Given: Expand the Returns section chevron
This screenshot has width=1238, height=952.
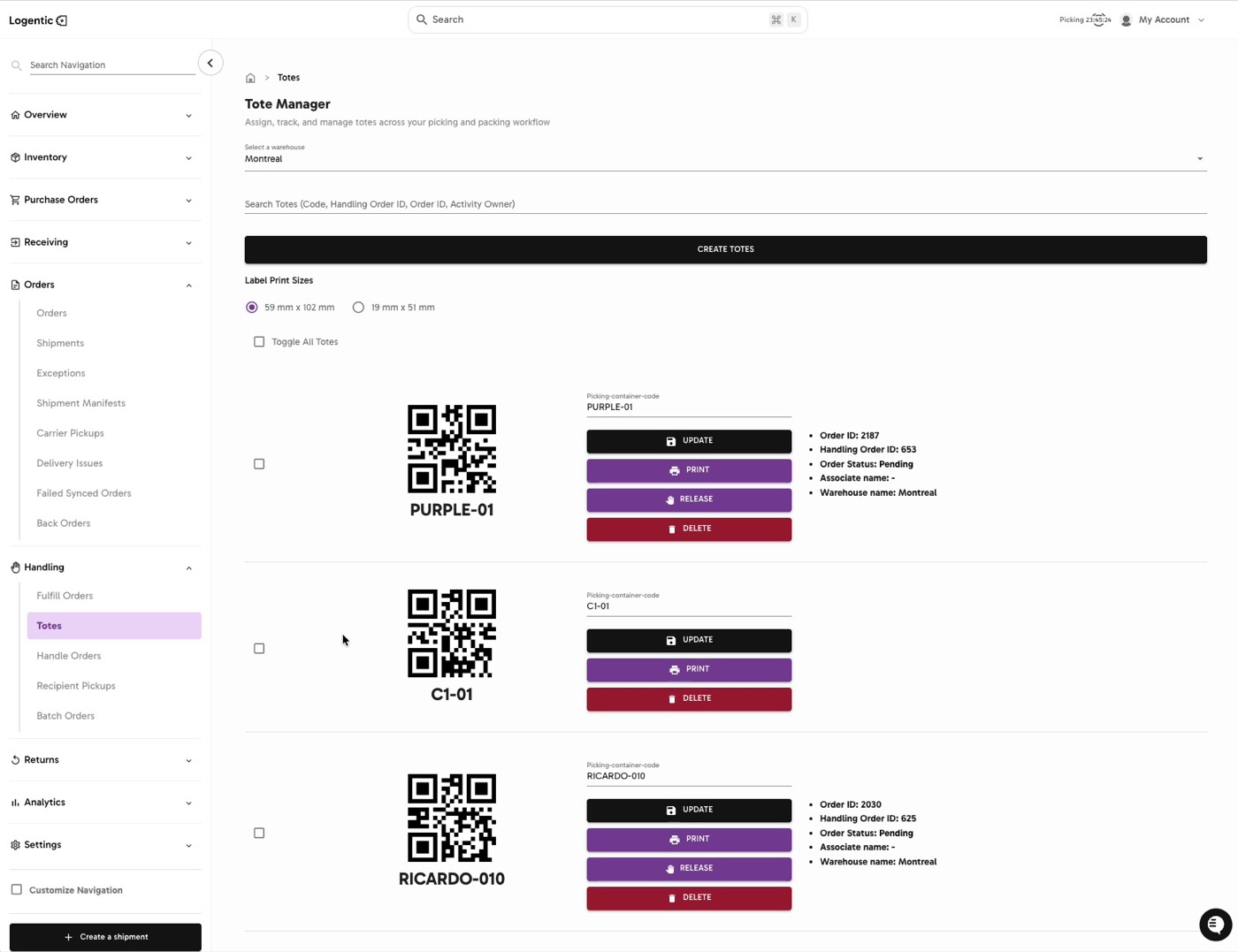Looking at the screenshot, I should (188, 761).
